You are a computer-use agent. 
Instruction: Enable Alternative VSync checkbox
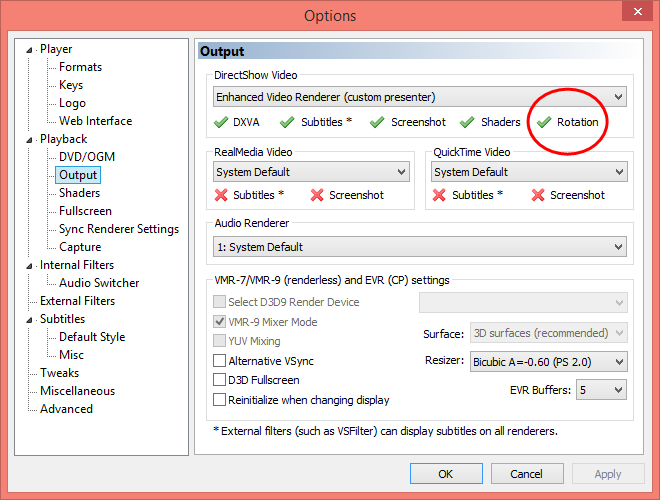(x=220, y=360)
